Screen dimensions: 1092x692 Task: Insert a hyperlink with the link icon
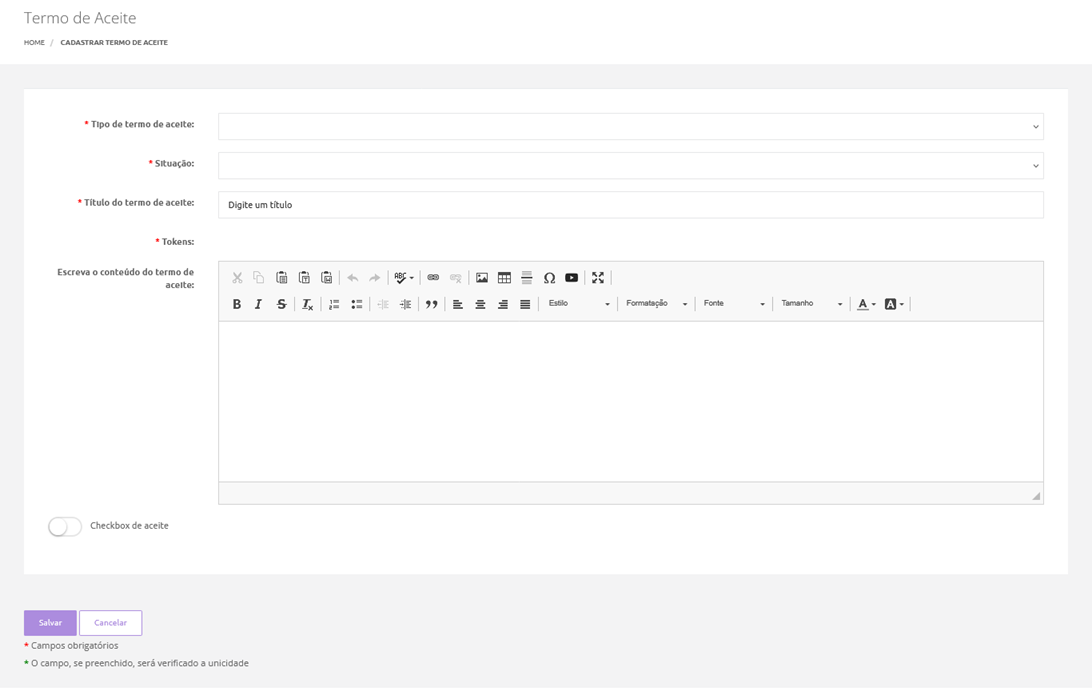pos(433,278)
